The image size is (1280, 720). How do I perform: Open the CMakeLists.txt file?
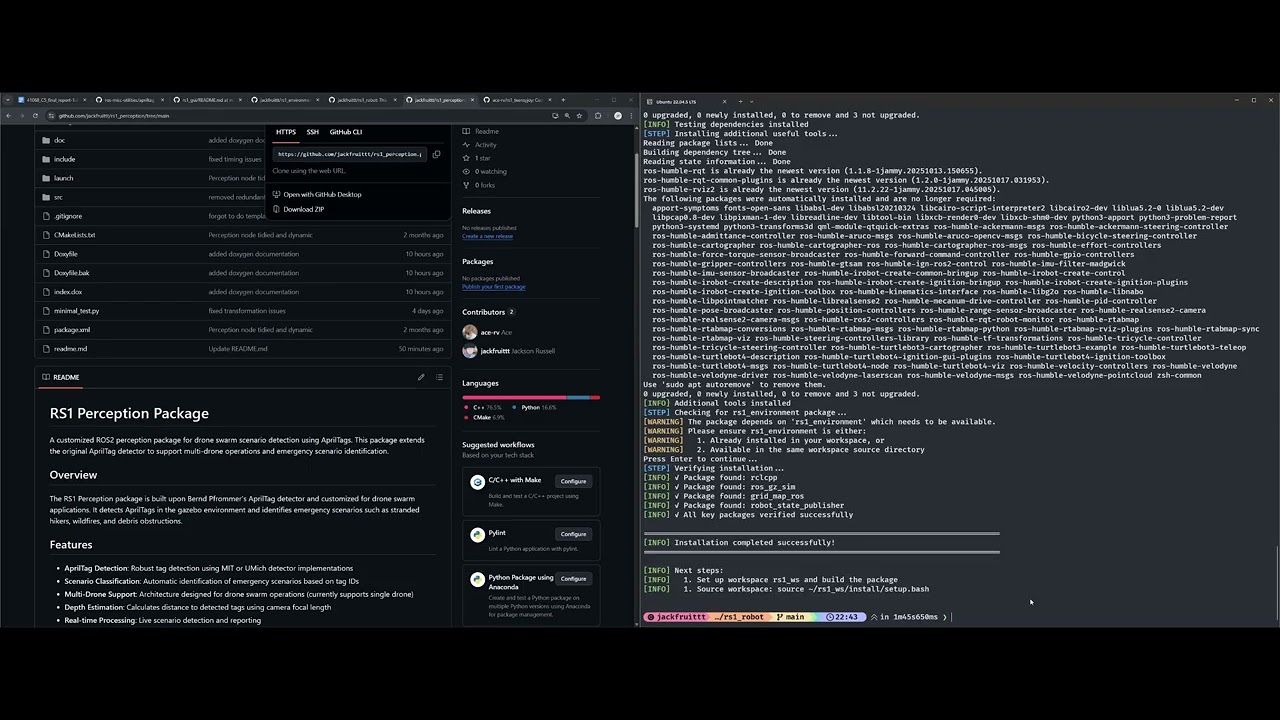pos(74,235)
